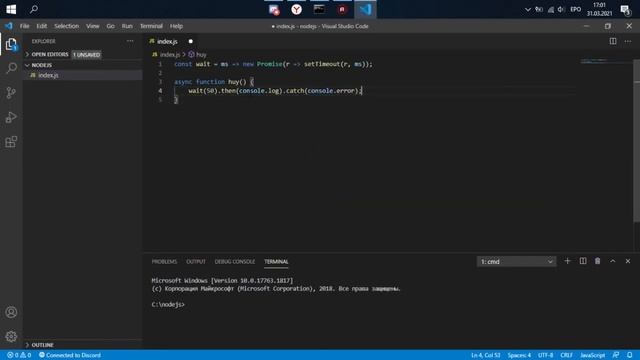Screen dimensions: 640x360
Task: Open the Edit menu
Action: pyautogui.click(x=42, y=26)
